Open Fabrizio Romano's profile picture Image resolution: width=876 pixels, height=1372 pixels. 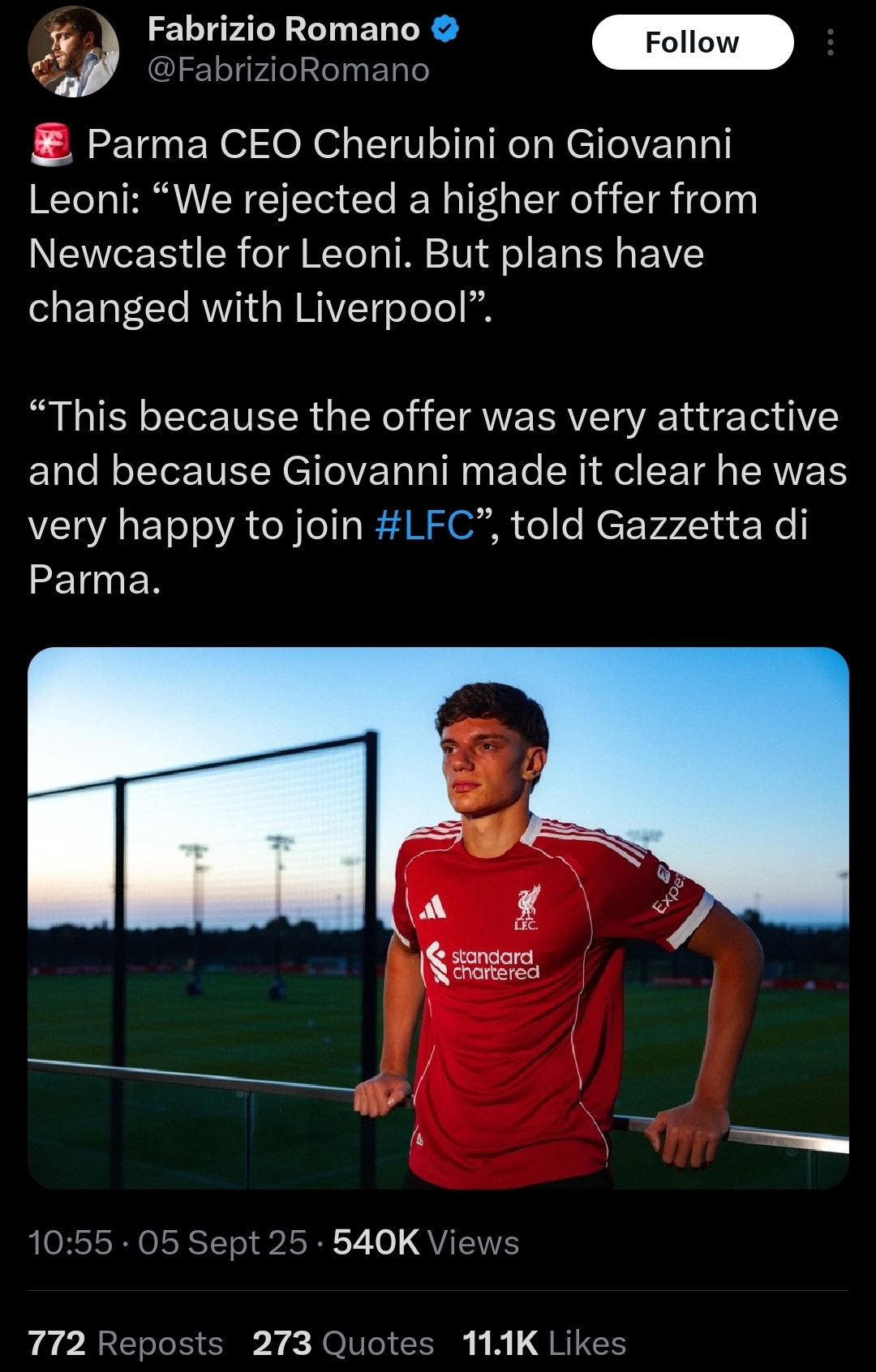(x=74, y=52)
